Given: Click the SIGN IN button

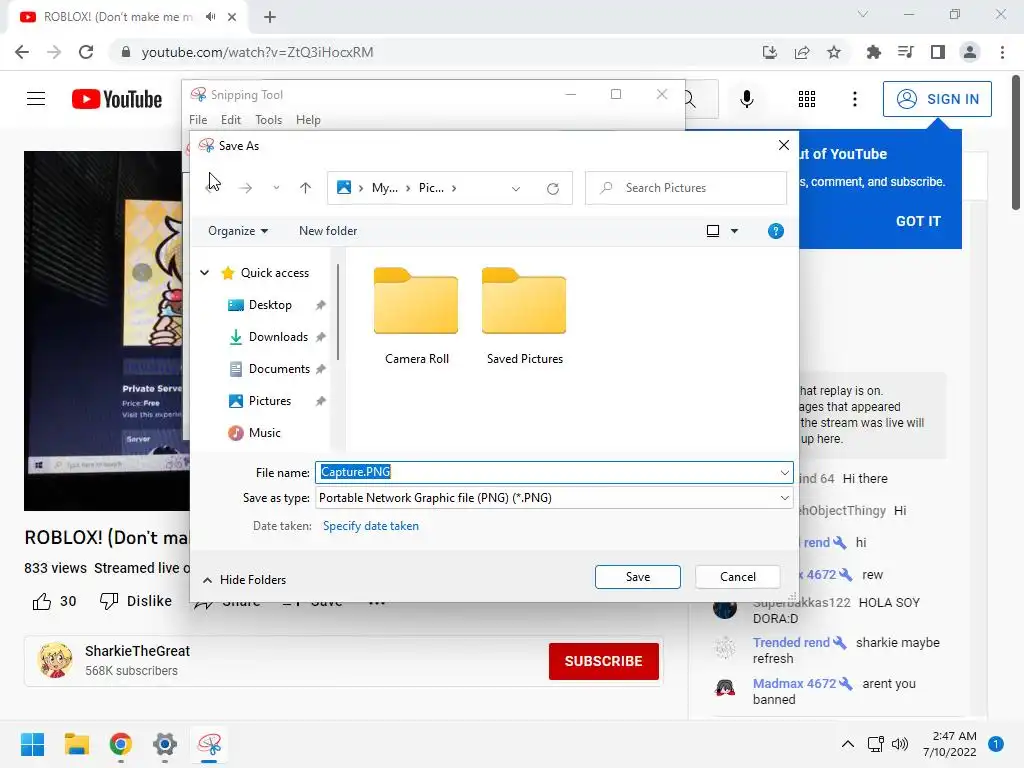Looking at the screenshot, I should tap(937, 99).
